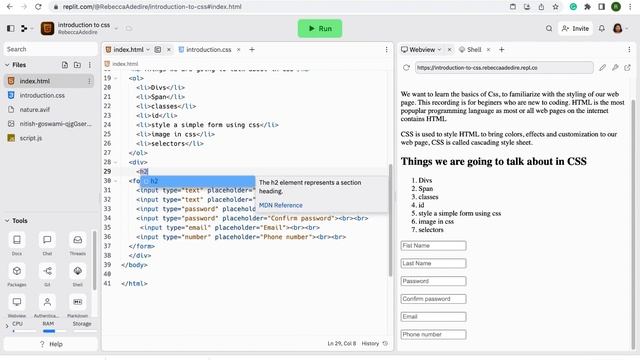This screenshot has height=360, width=640.
Task: Click the code intelligence icon on index.html tab
Action: tap(158, 49)
